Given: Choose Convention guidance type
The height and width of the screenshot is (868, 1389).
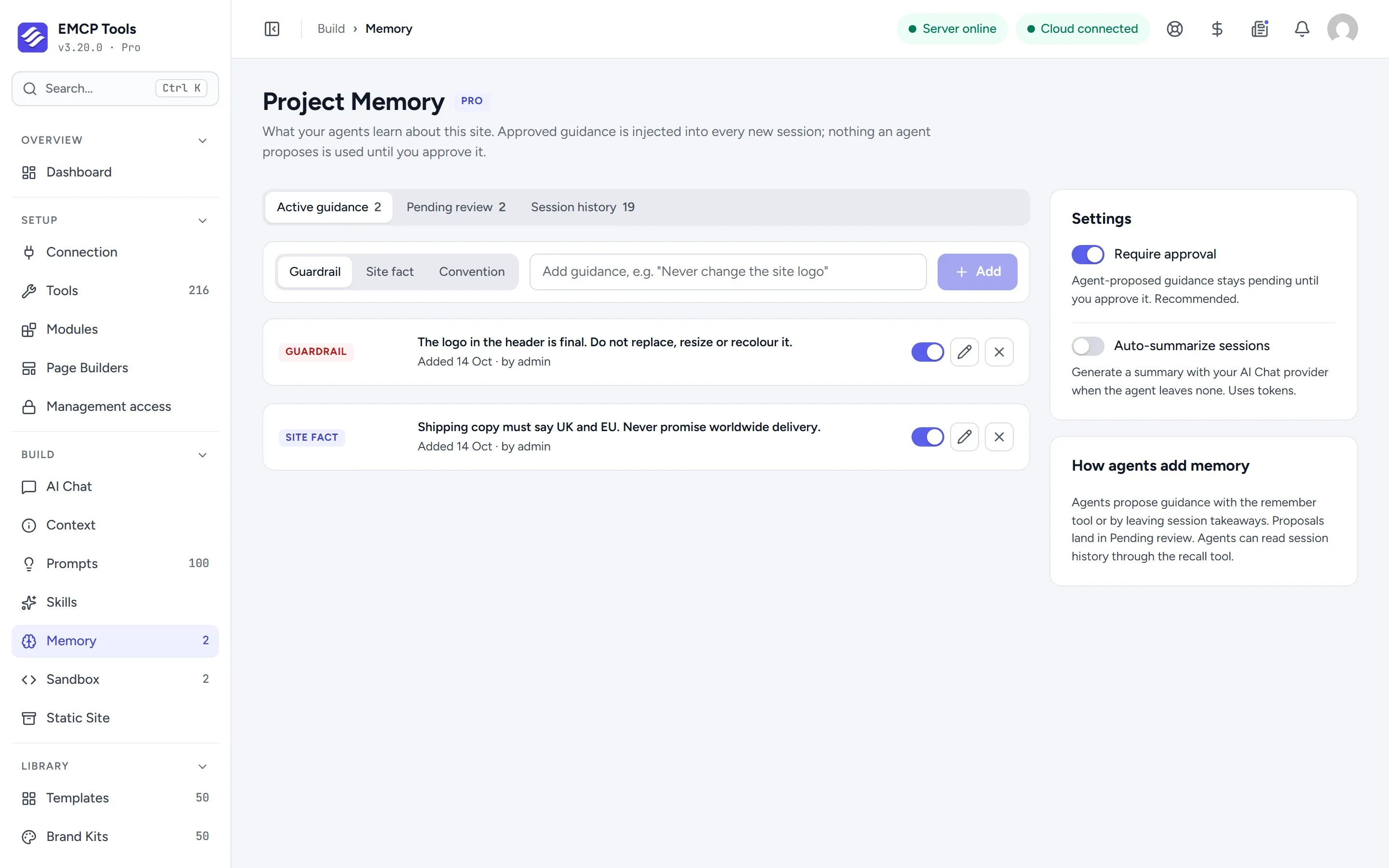Looking at the screenshot, I should coord(472,271).
